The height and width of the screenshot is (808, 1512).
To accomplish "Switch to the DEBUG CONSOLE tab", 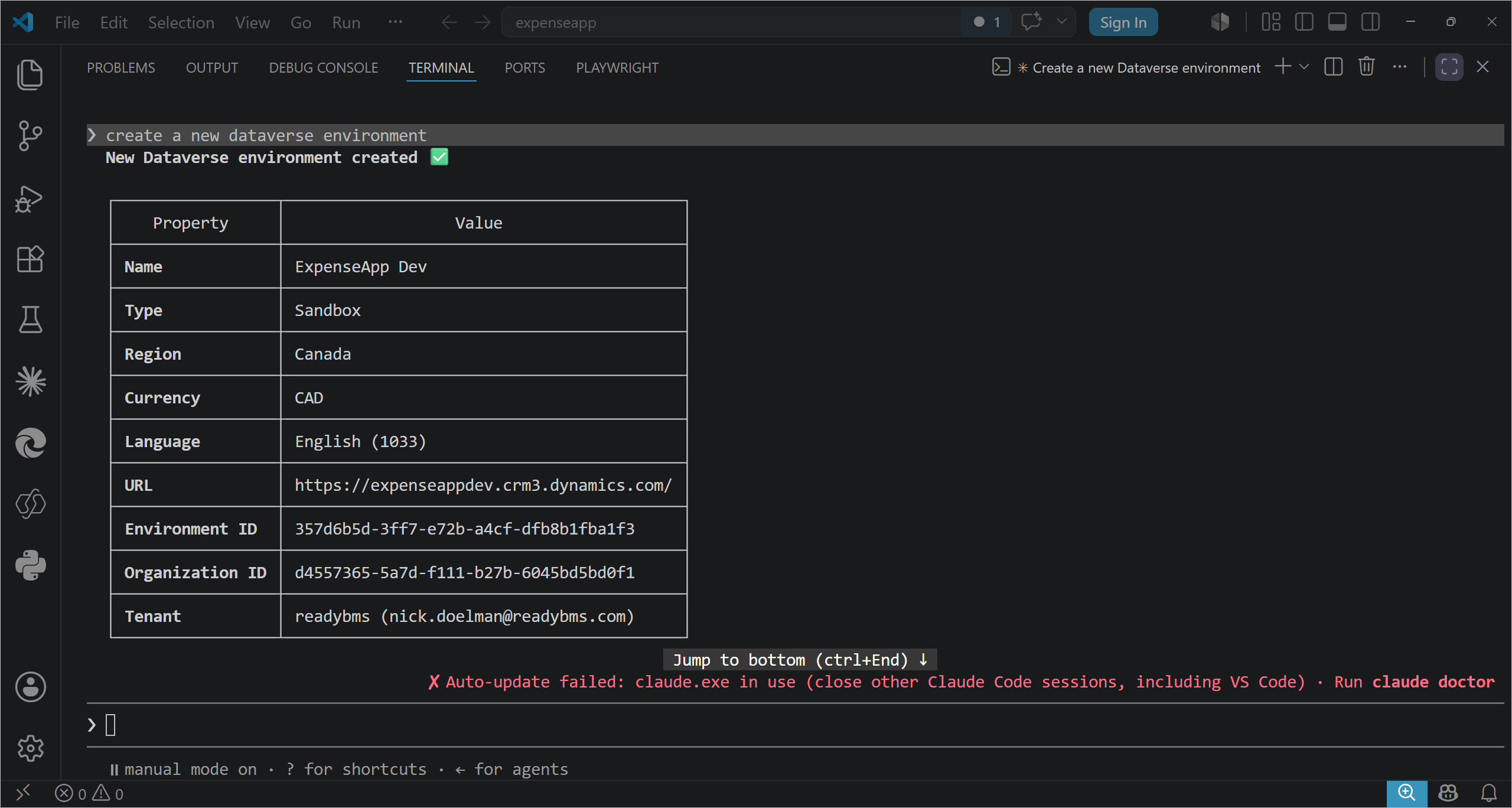I will pos(323,67).
